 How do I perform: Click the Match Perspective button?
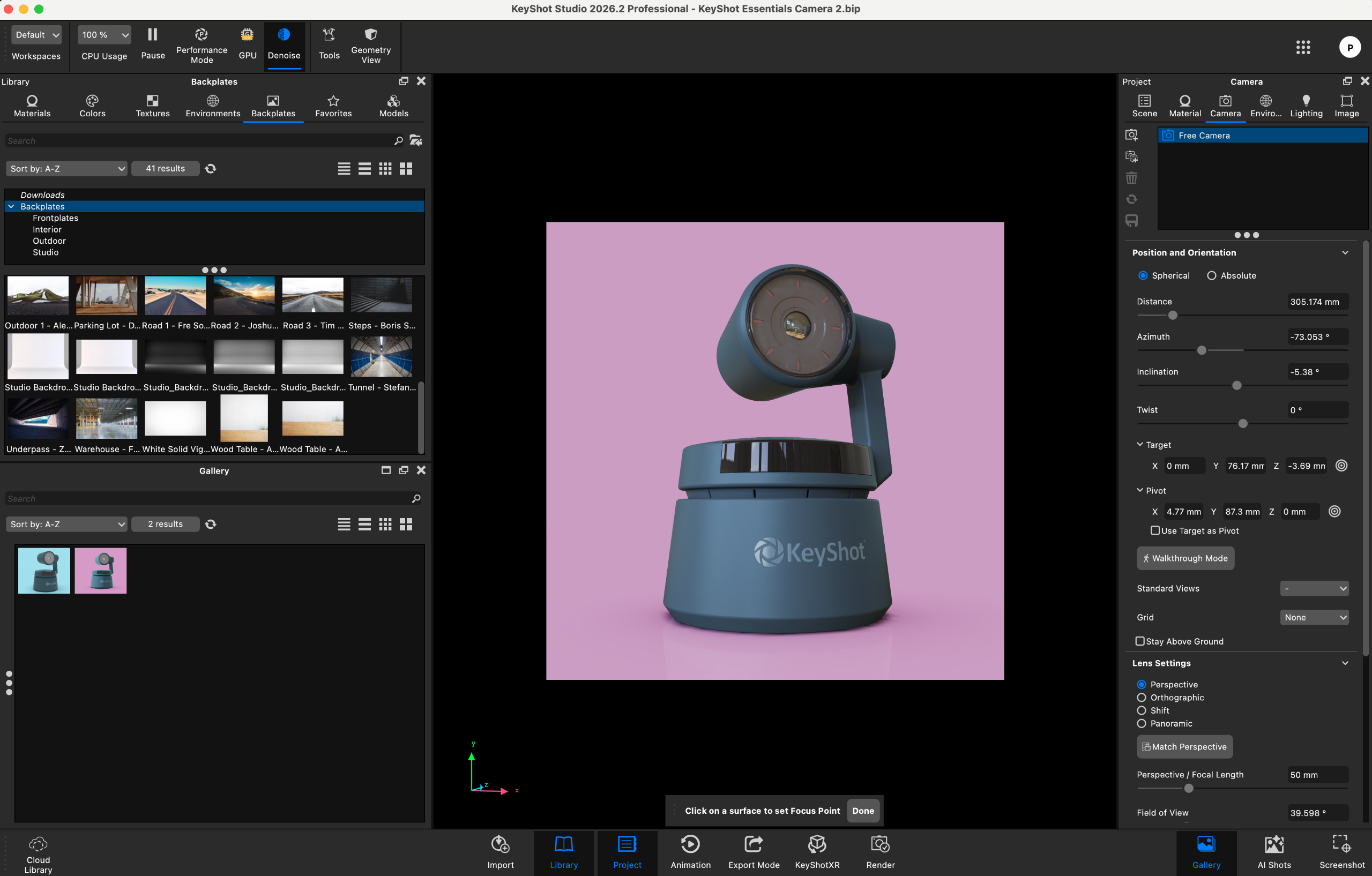coord(1184,747)
